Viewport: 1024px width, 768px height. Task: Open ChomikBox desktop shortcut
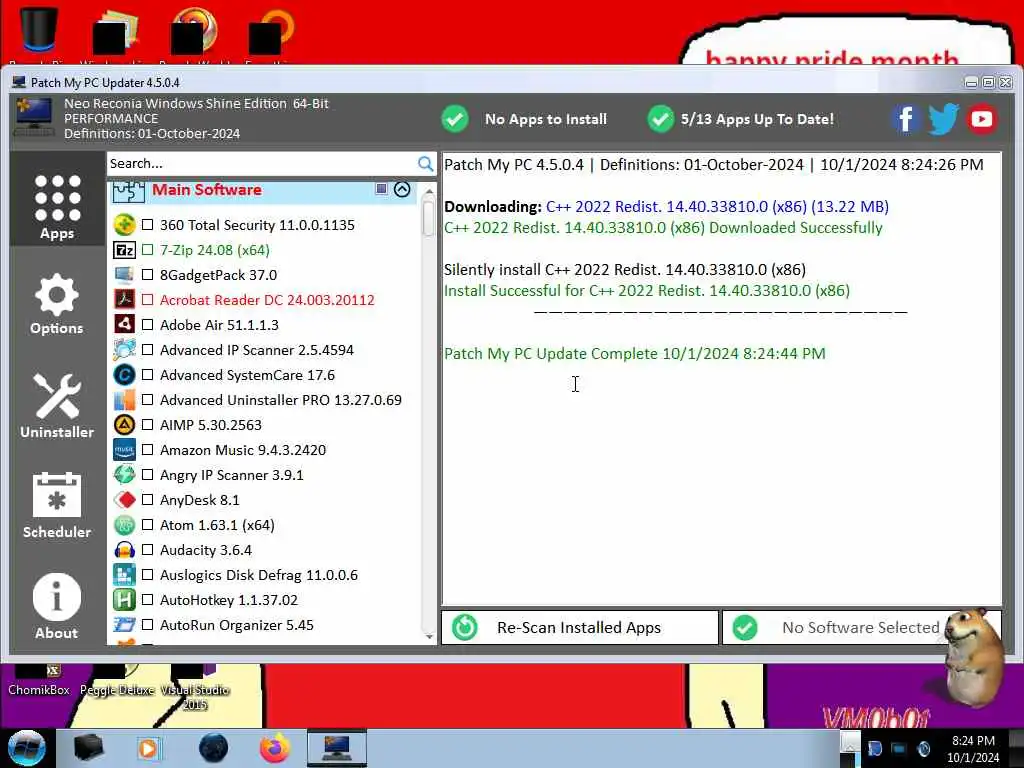(x=39, y=681)
